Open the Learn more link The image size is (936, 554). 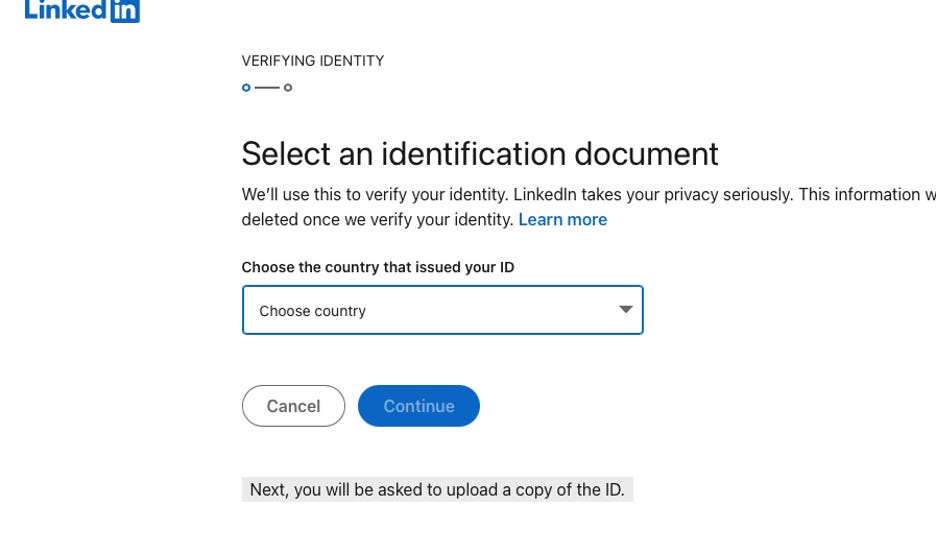point(562,220)
